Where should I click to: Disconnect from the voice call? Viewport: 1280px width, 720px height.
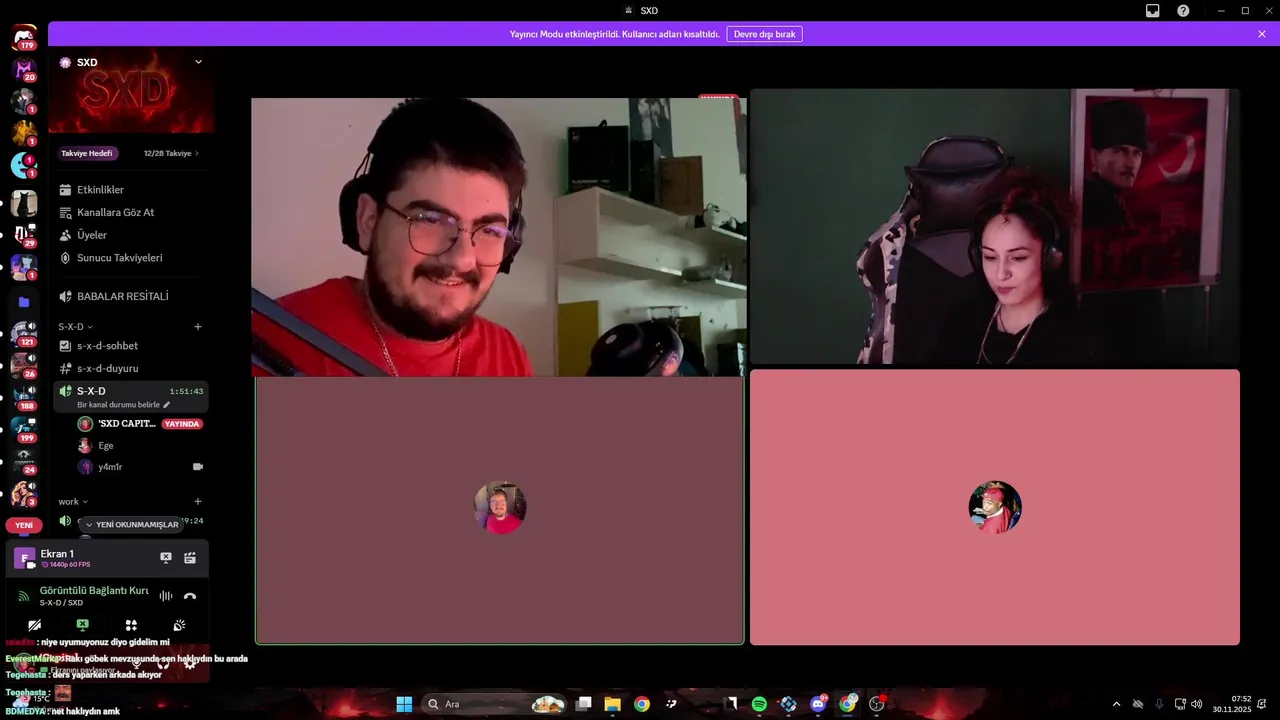coord(190,596)
